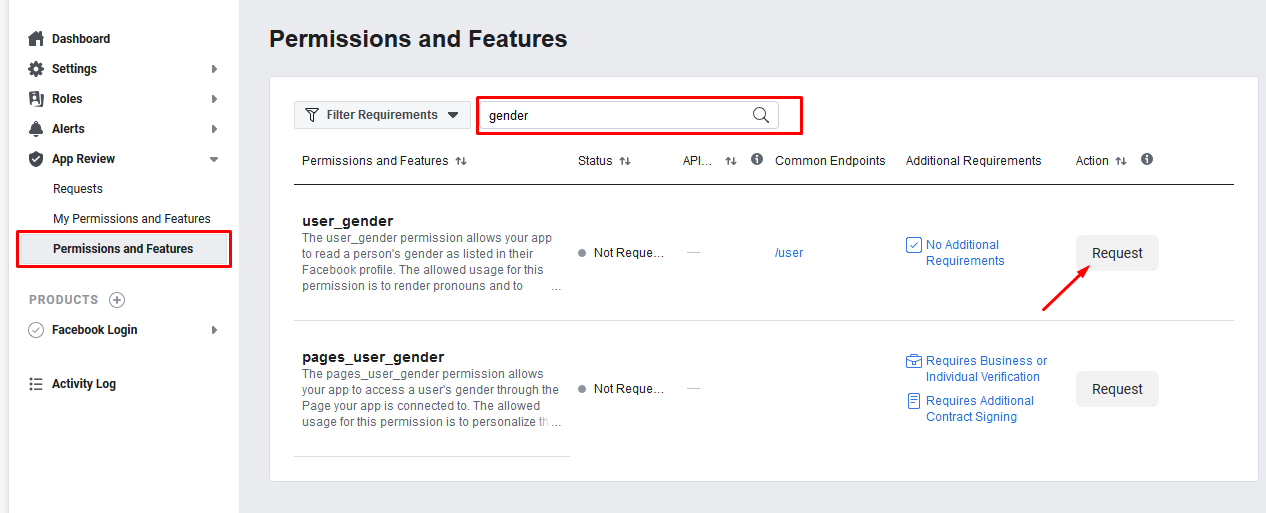Open API column info icon
The height and width of the screenshot is (513, 1266).
coord(757,159)
